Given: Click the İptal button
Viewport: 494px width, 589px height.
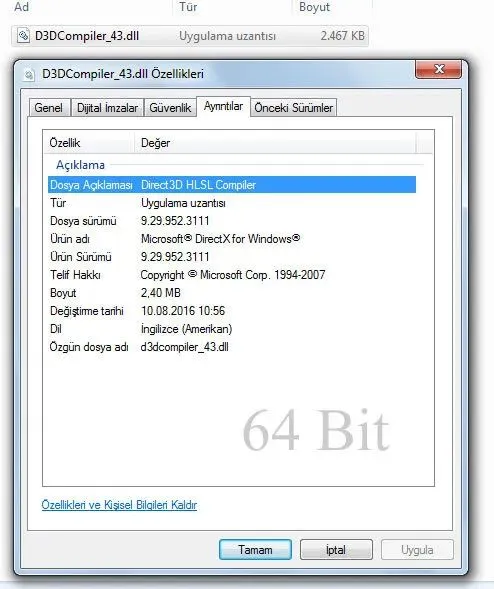Looking at the screenshot, I should pos(336,550).
